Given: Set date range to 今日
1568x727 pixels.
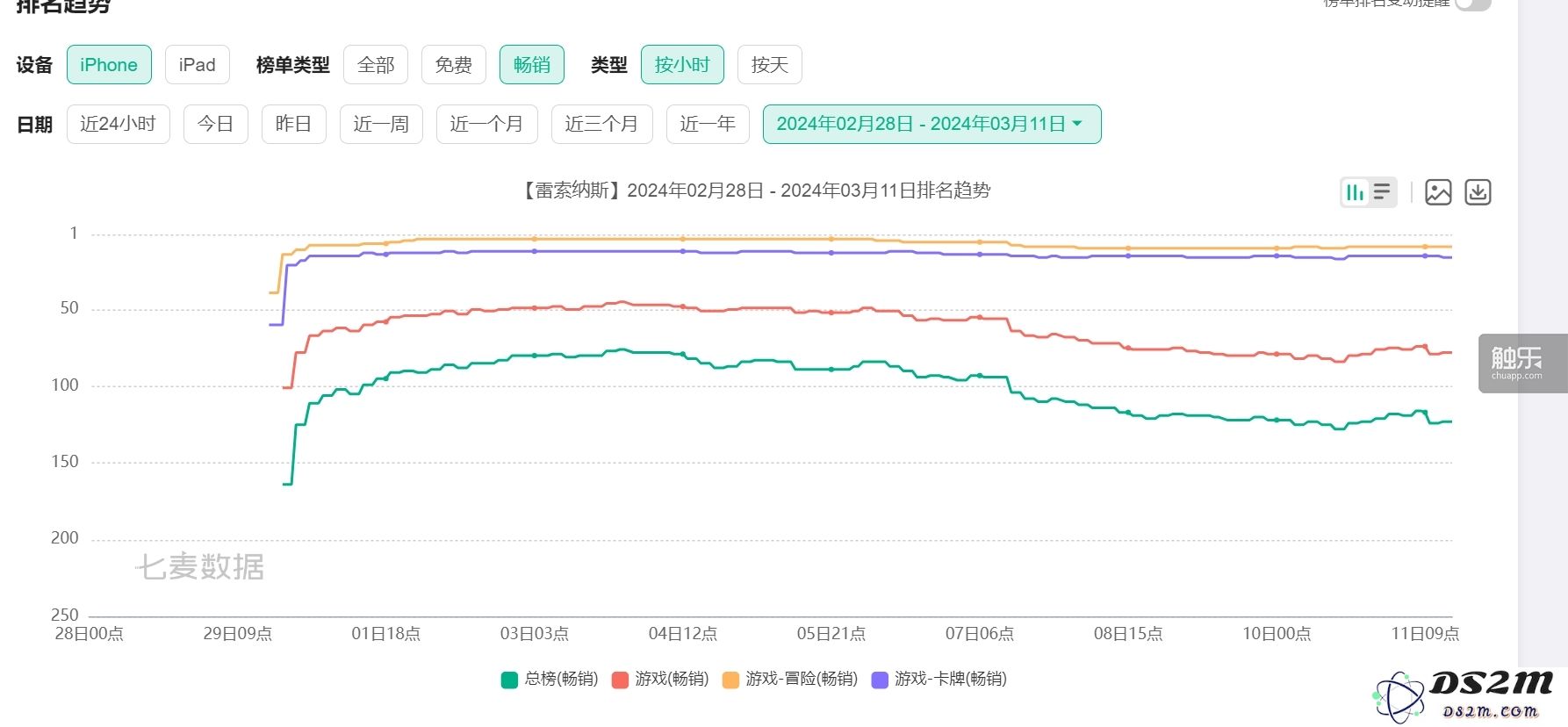Looking at the screenshot, I should [216, 124].
